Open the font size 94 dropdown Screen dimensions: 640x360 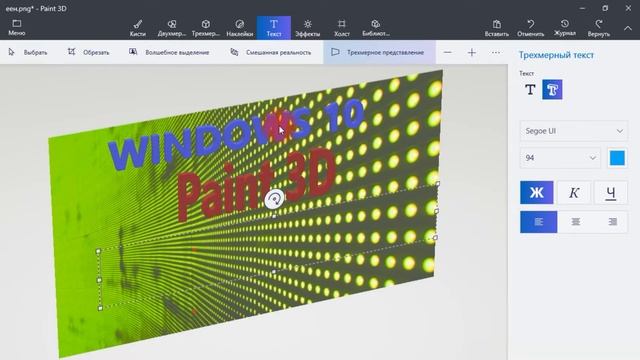click(560, 158)
